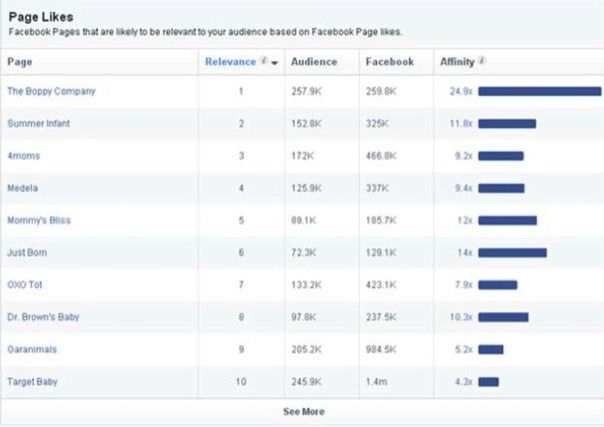Viewport: 604px width, 427px height.
Task: Sort by Relevance dropdown arrow
Action: [274, 62]
